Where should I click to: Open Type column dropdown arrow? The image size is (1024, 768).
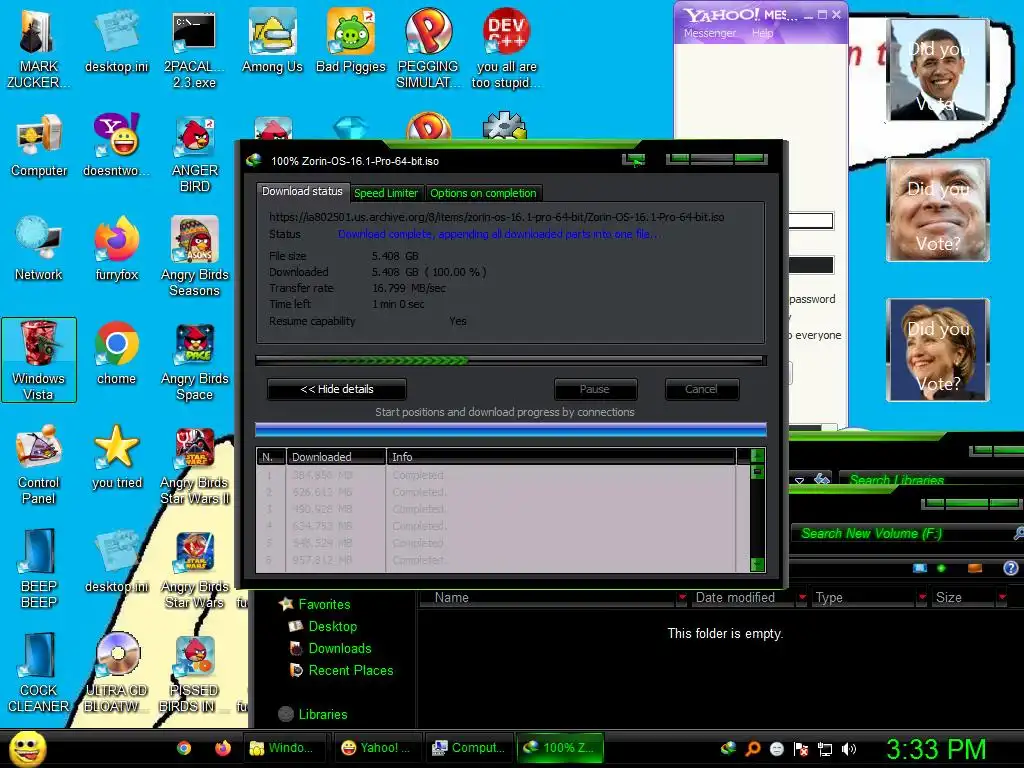921,597
